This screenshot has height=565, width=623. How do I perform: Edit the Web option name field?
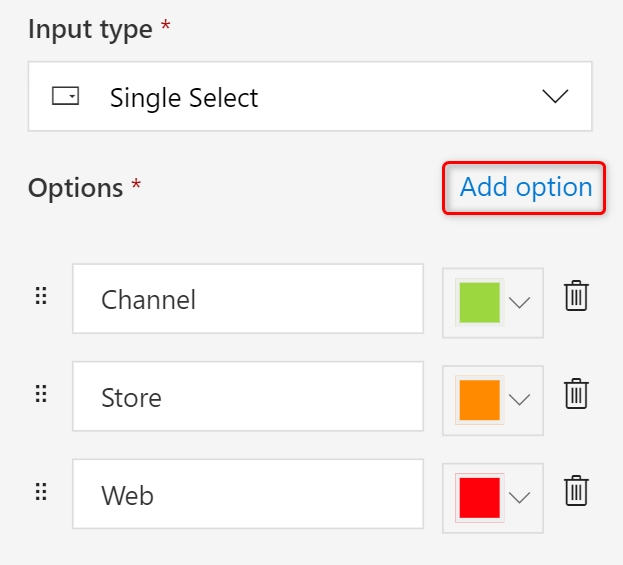click(247, 494)
